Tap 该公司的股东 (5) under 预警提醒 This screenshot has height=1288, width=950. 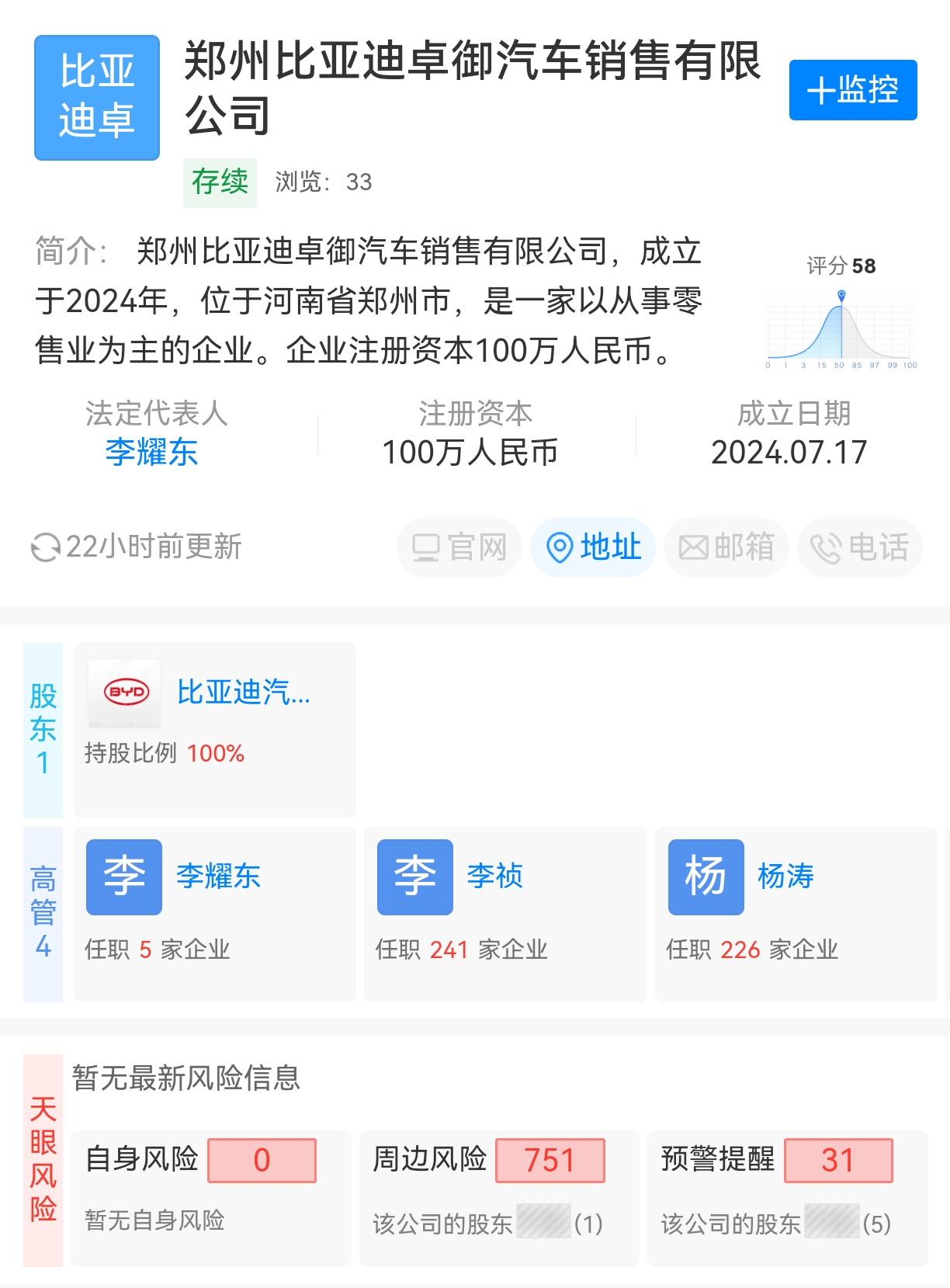click(x=776, y=1224)
